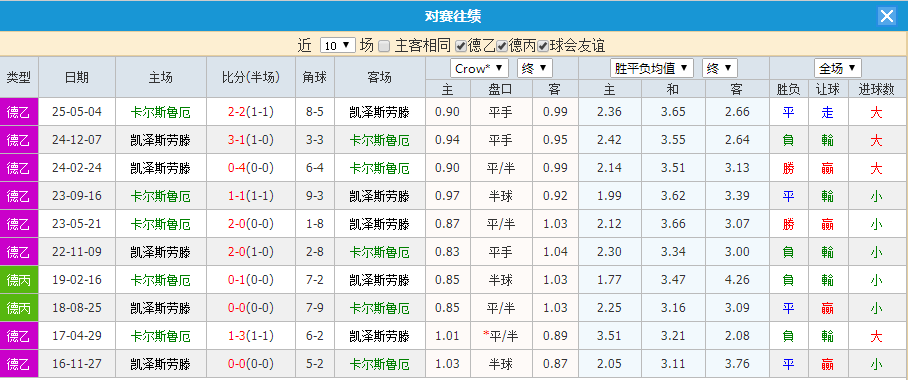The image size is (908, 380).
Task: Open 凯泽斯劳滕 away team on 25-05-04
Action: click(x=379, y=112)
